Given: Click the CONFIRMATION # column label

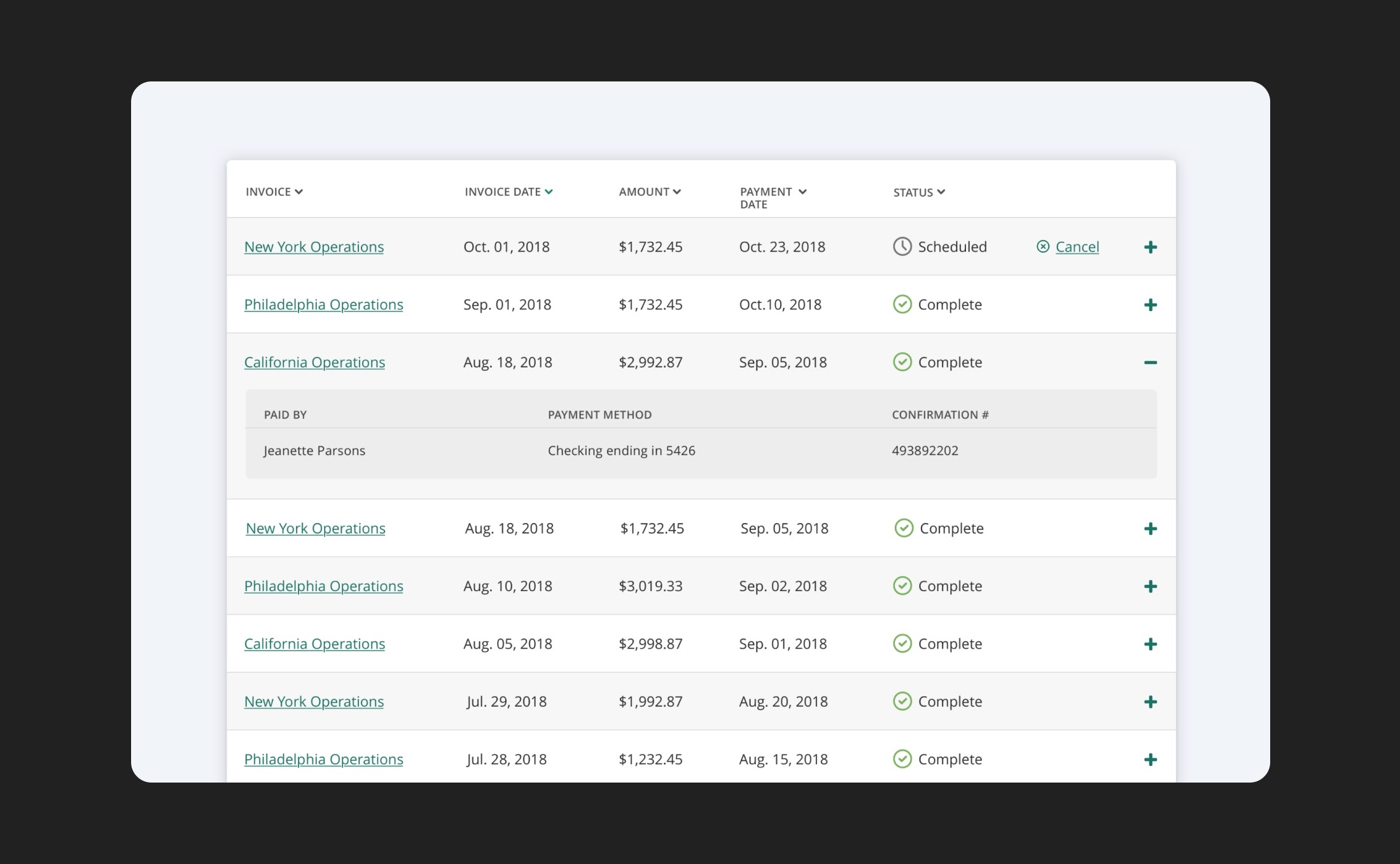Looking at the screenshot, I should pyautogui.click(x=940, y=415).
